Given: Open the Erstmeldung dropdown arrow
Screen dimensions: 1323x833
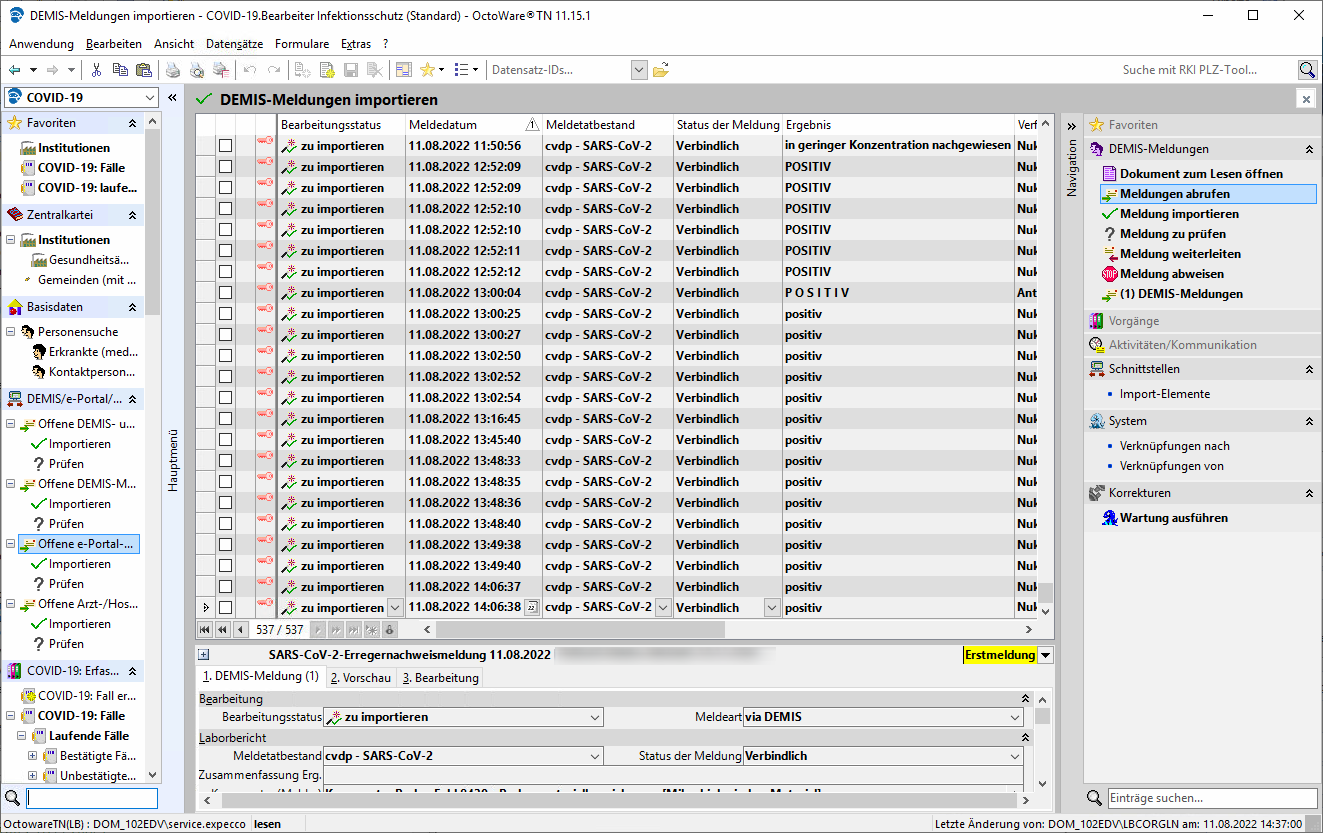Looking at the screenshot, I should pyautogui.click(x=1045, y=655).
